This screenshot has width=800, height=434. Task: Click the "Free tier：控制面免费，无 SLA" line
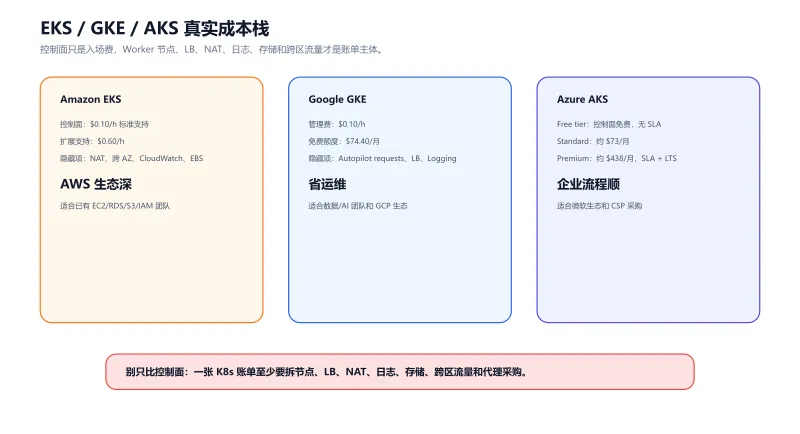[x=609, y=124]
